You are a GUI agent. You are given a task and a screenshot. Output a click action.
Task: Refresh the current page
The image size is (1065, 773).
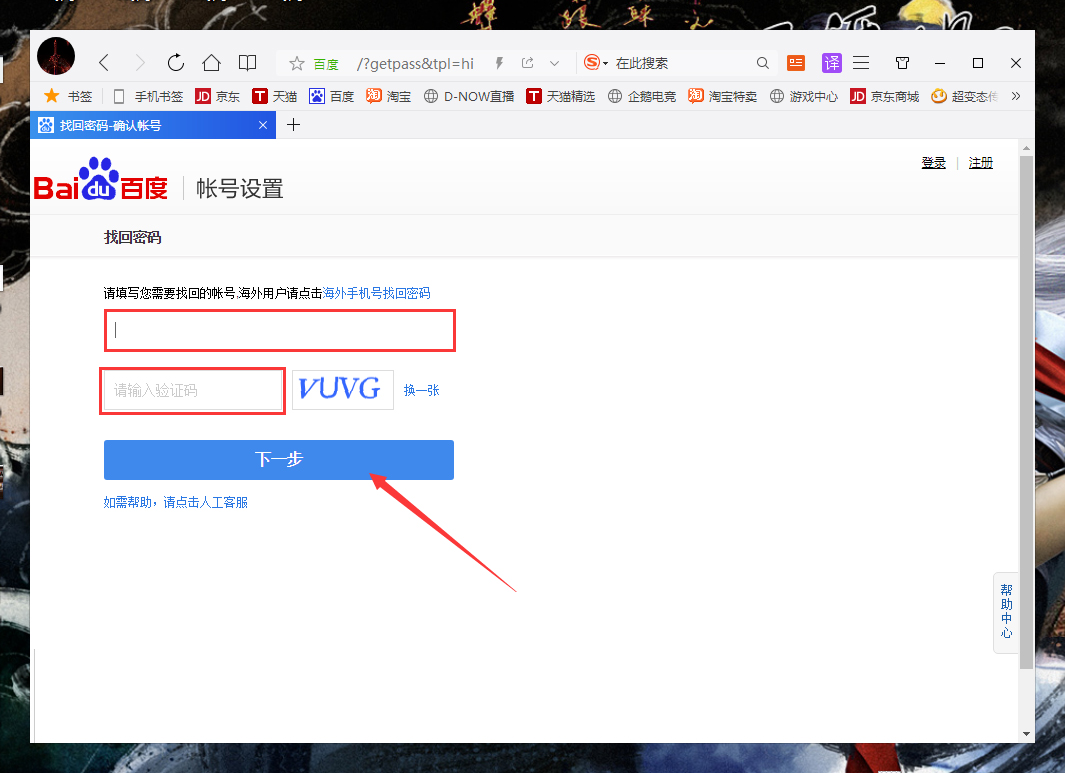click(175, 62)
